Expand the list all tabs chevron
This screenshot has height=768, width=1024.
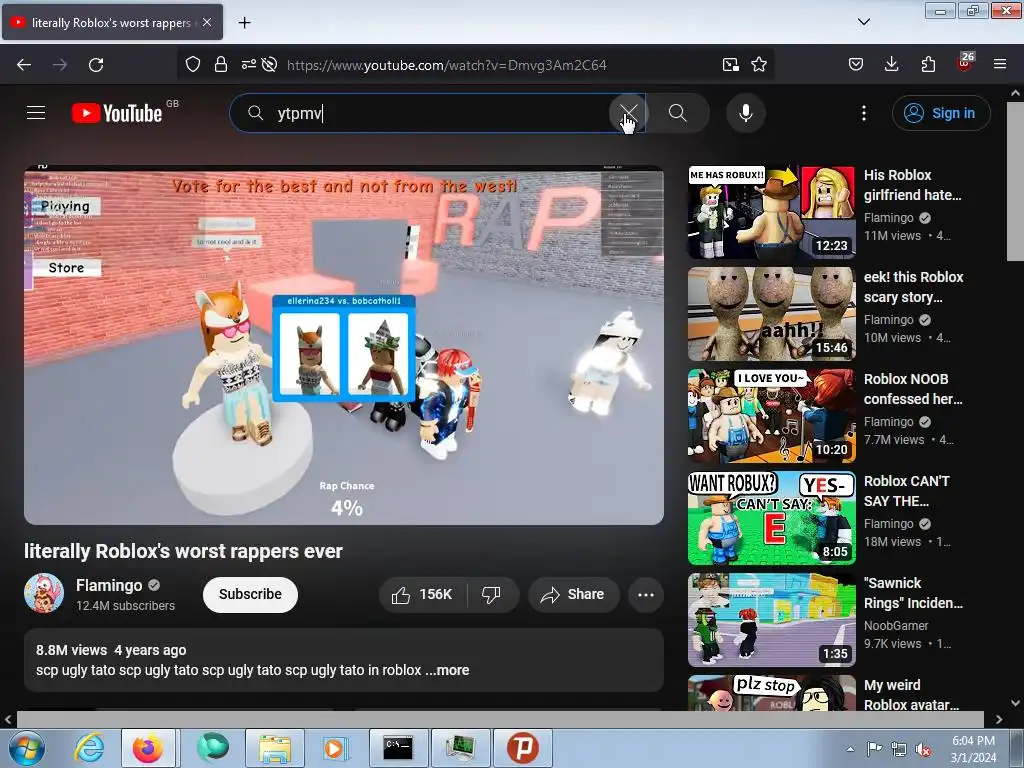coord(864,22)
